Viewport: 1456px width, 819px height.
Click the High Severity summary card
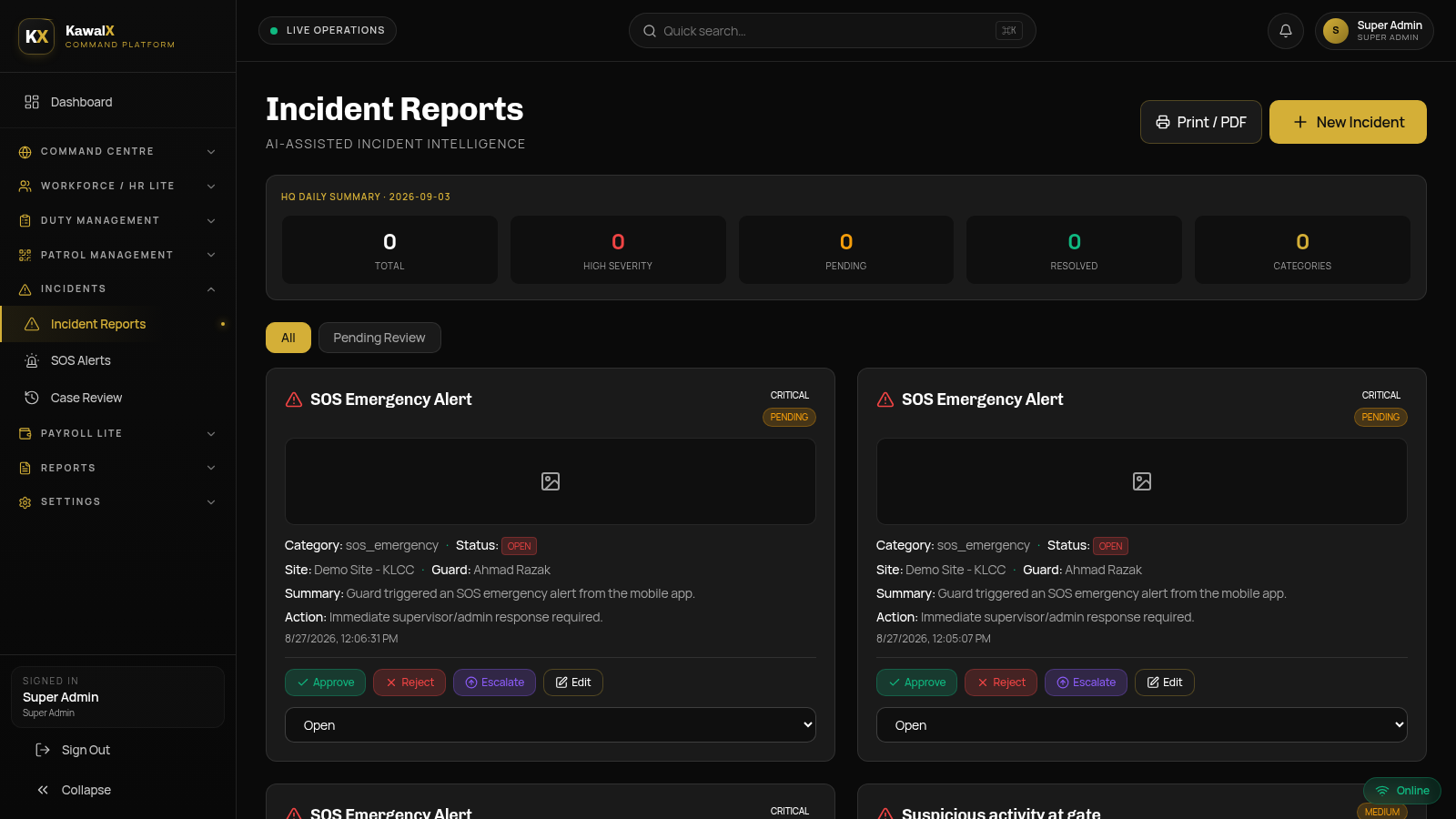(618, 250)
